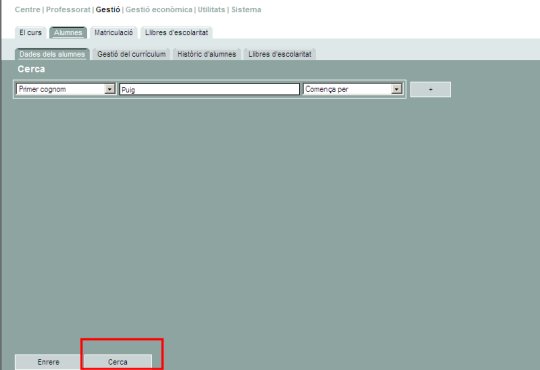Expand the Comença per condition dropdown arrow
This screenshot has width=540, height=370.
click(397, 89)
